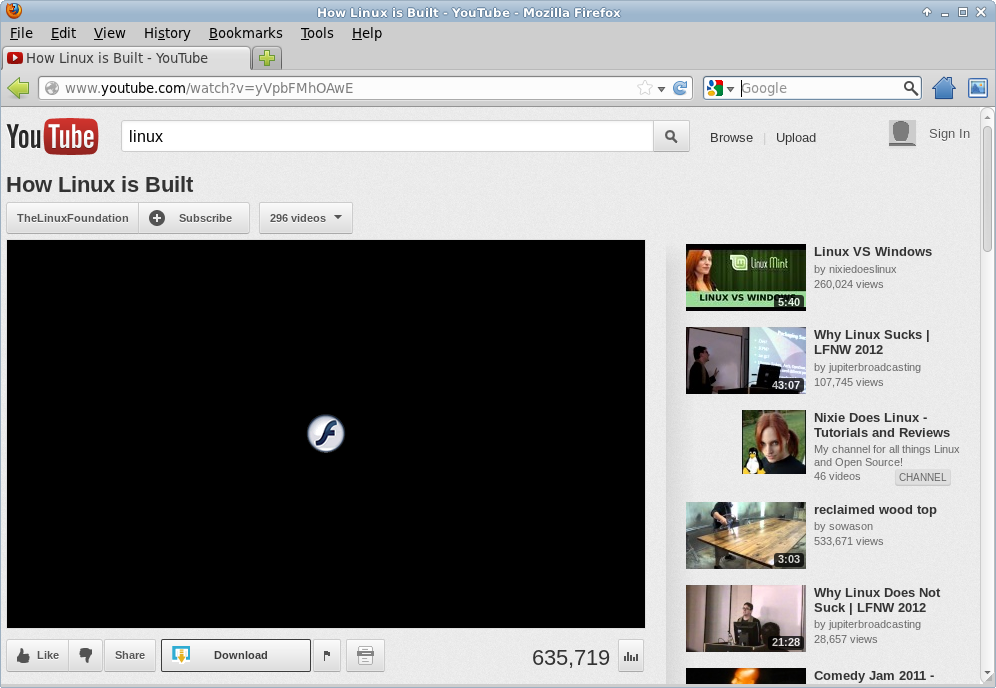Screen dimensions: 996x688
Task: Open the History menu
Action: click(167, 33)
